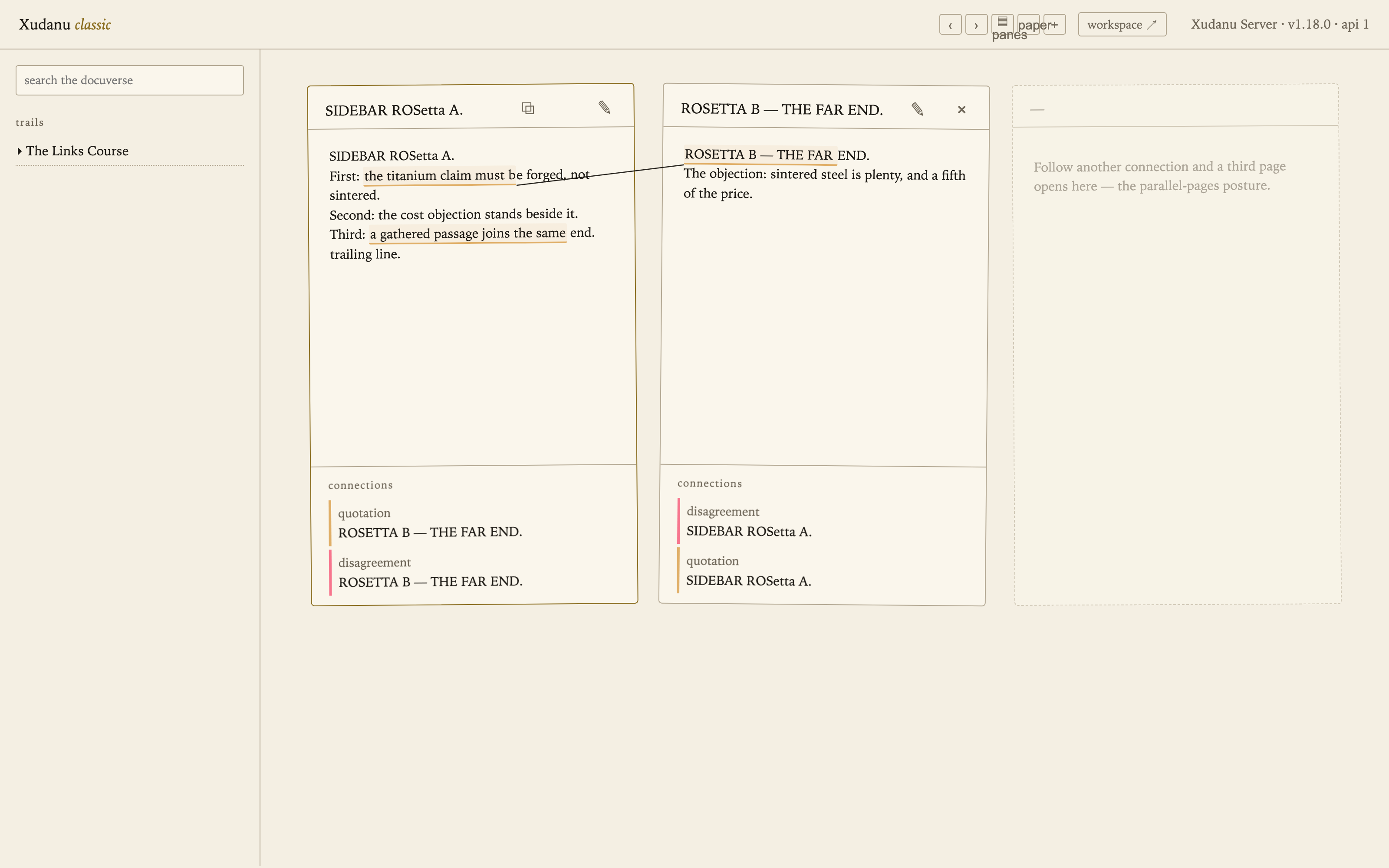Follow the gathered passage underlined span
The height and width of the screenshot is (868, 1389).
click(x=468, y=233)
